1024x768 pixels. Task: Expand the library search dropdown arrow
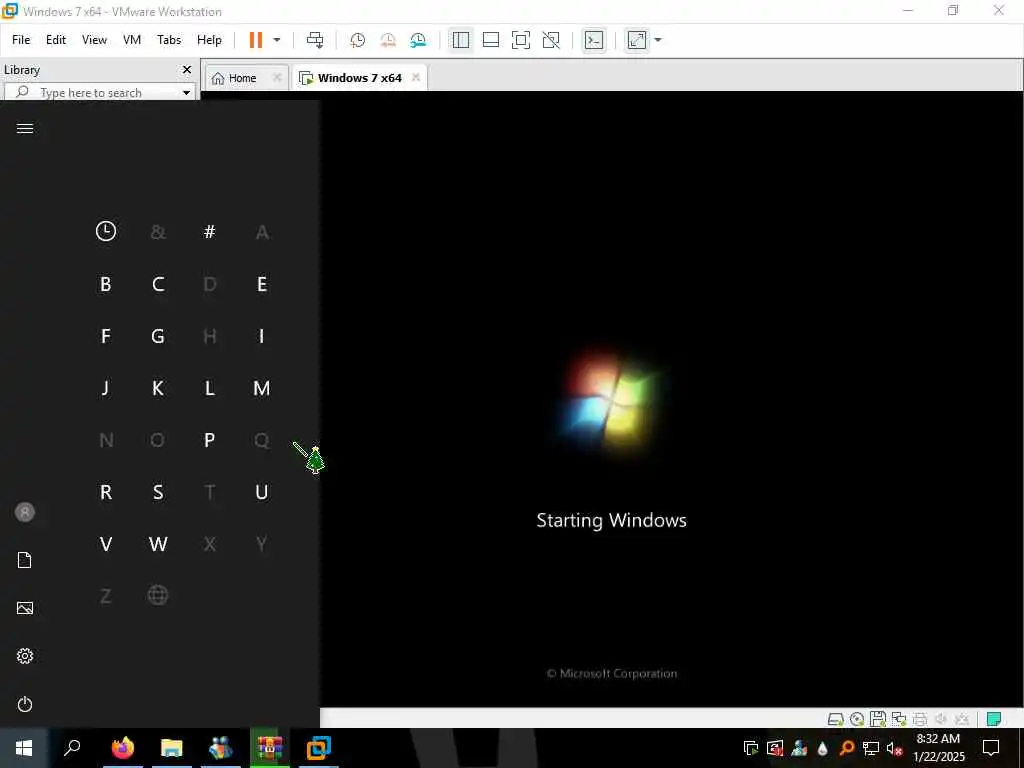click(186, 93)
